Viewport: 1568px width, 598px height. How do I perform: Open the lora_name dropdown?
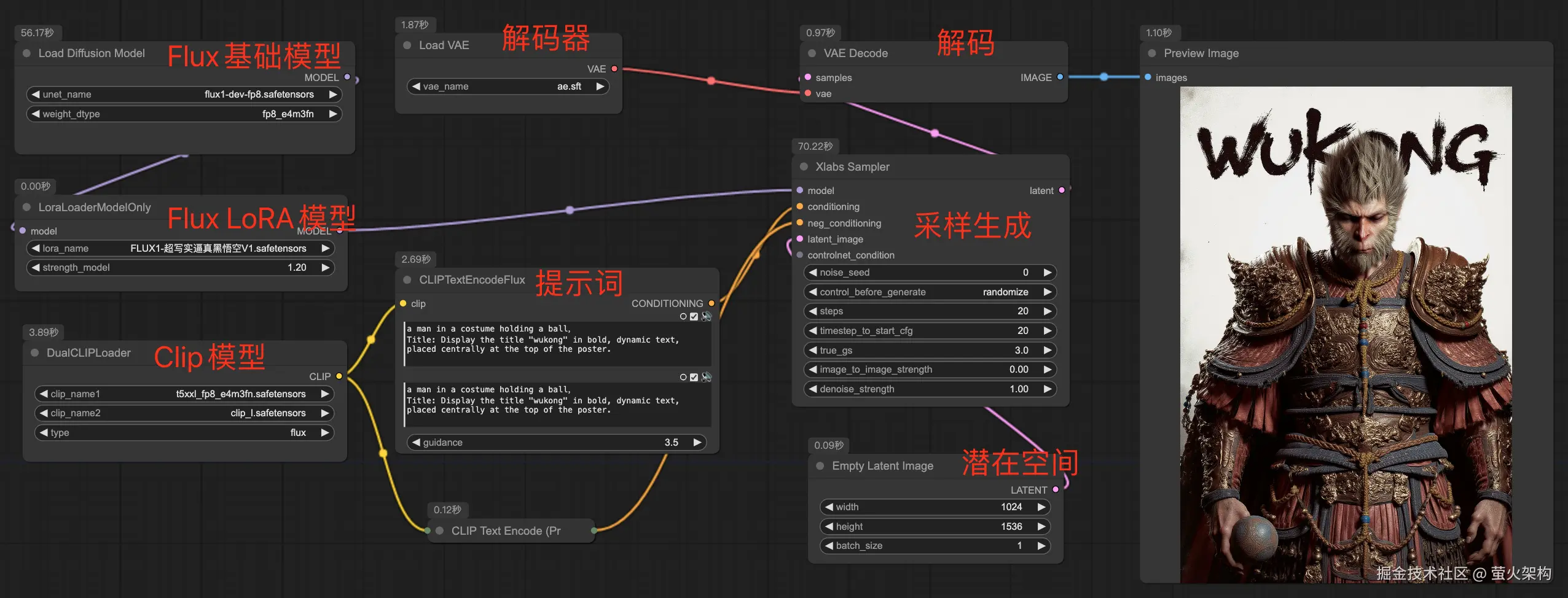point(181,249)
